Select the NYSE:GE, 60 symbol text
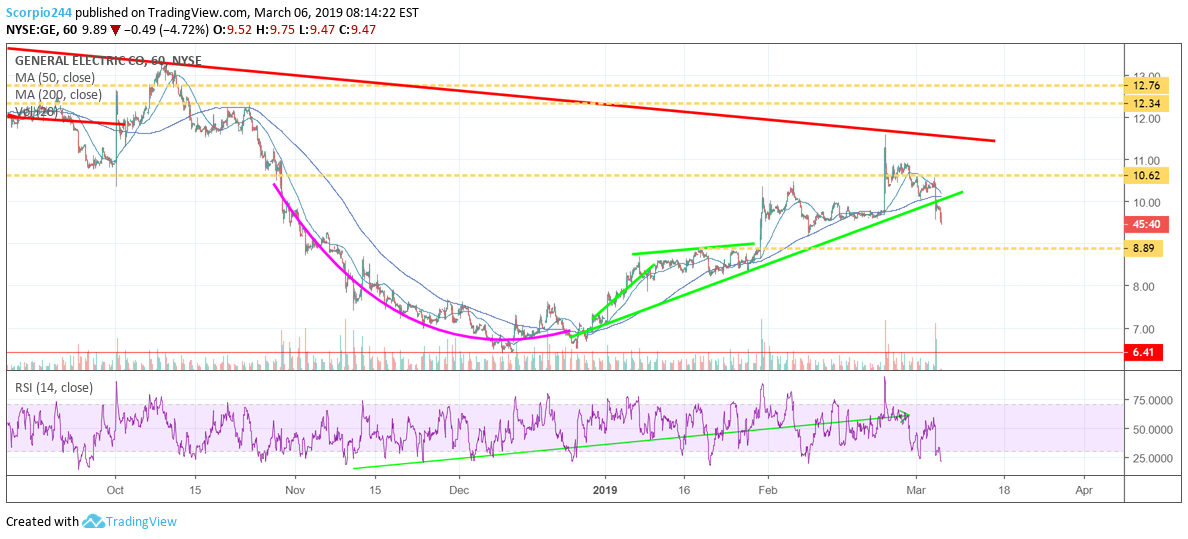1188x539 pixels. (41, 30)
